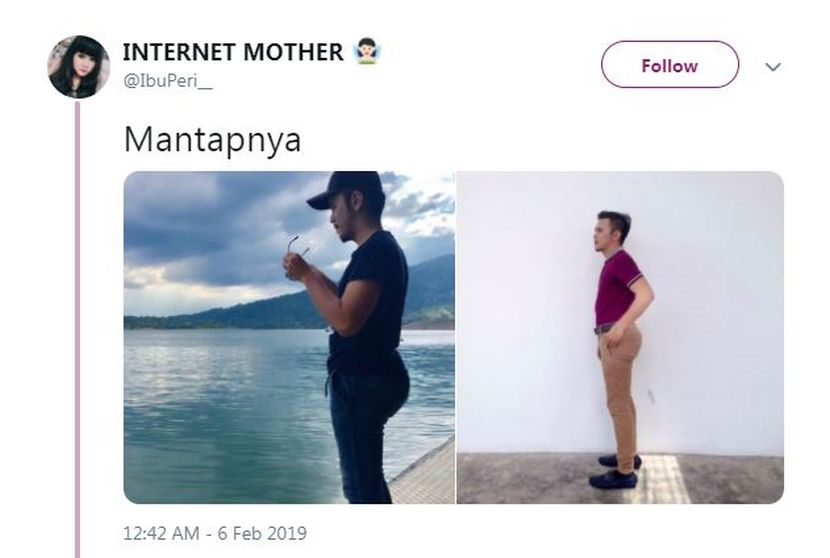Open the right white-wall photo
This screenshot has height=558, width=830.
(620, 337)
